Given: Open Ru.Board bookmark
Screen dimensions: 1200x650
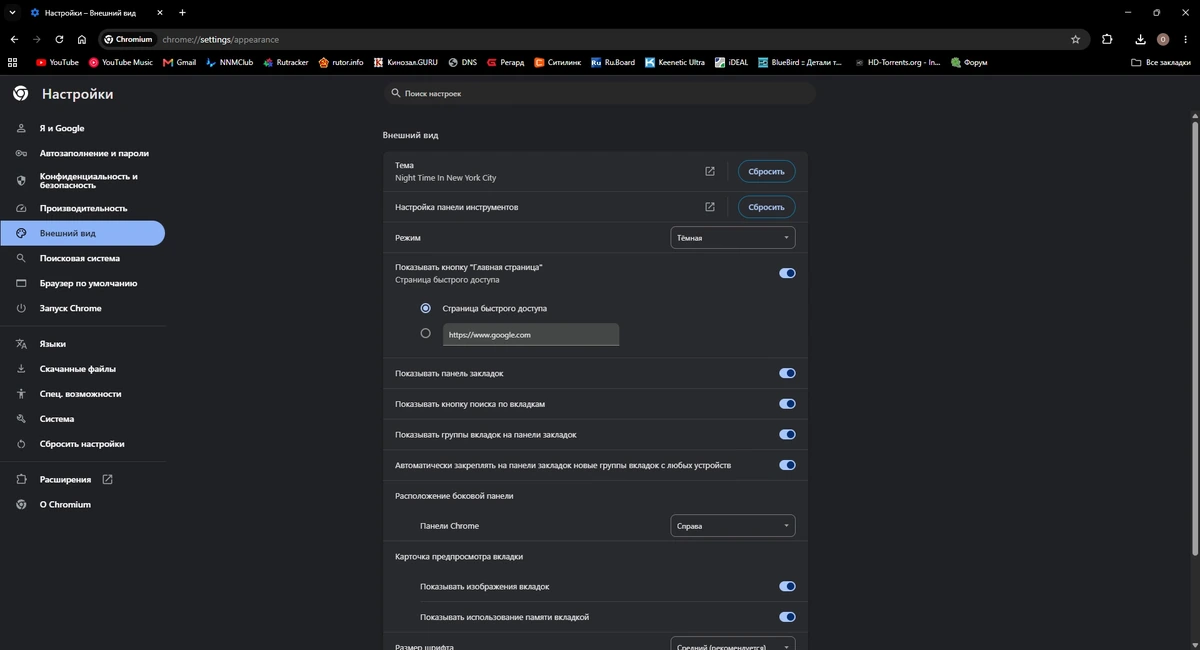Looking at the screenshot, I should pos(613,62).
